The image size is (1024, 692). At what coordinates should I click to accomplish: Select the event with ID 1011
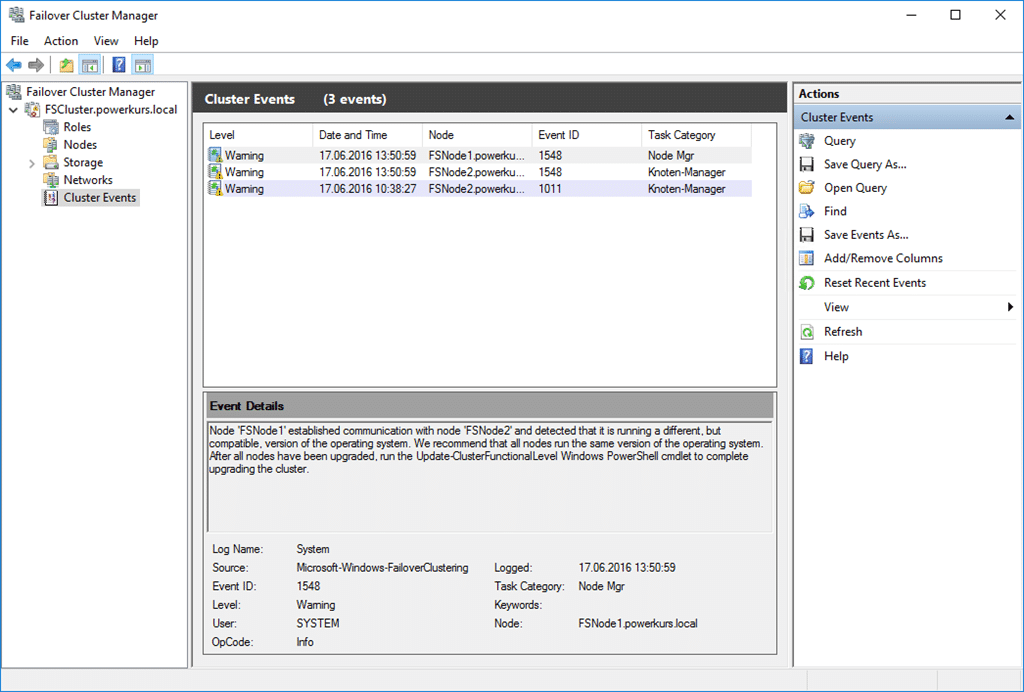(x=478, y=189)
